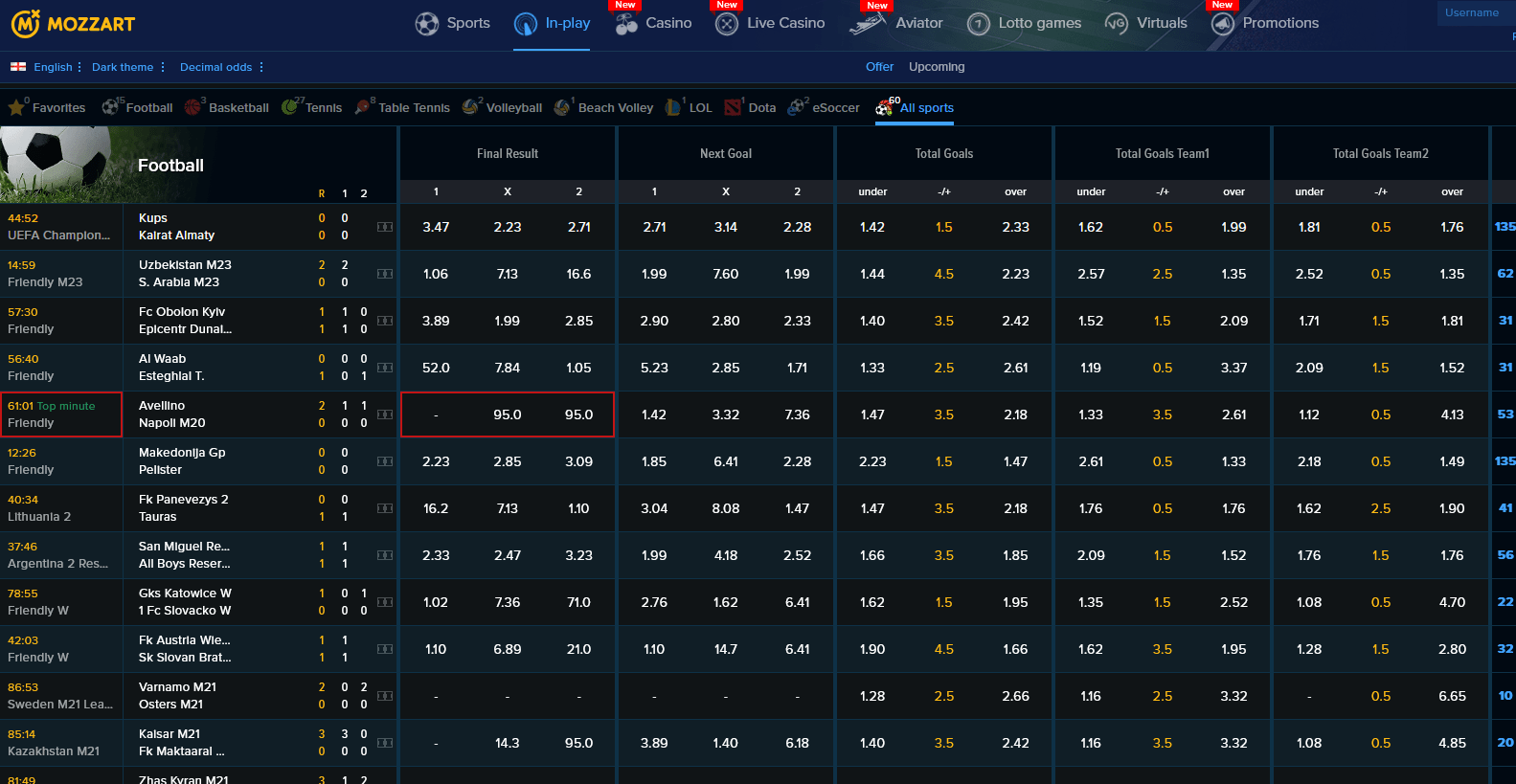
Task: Click the Username input field
Action: [1476, 12]
